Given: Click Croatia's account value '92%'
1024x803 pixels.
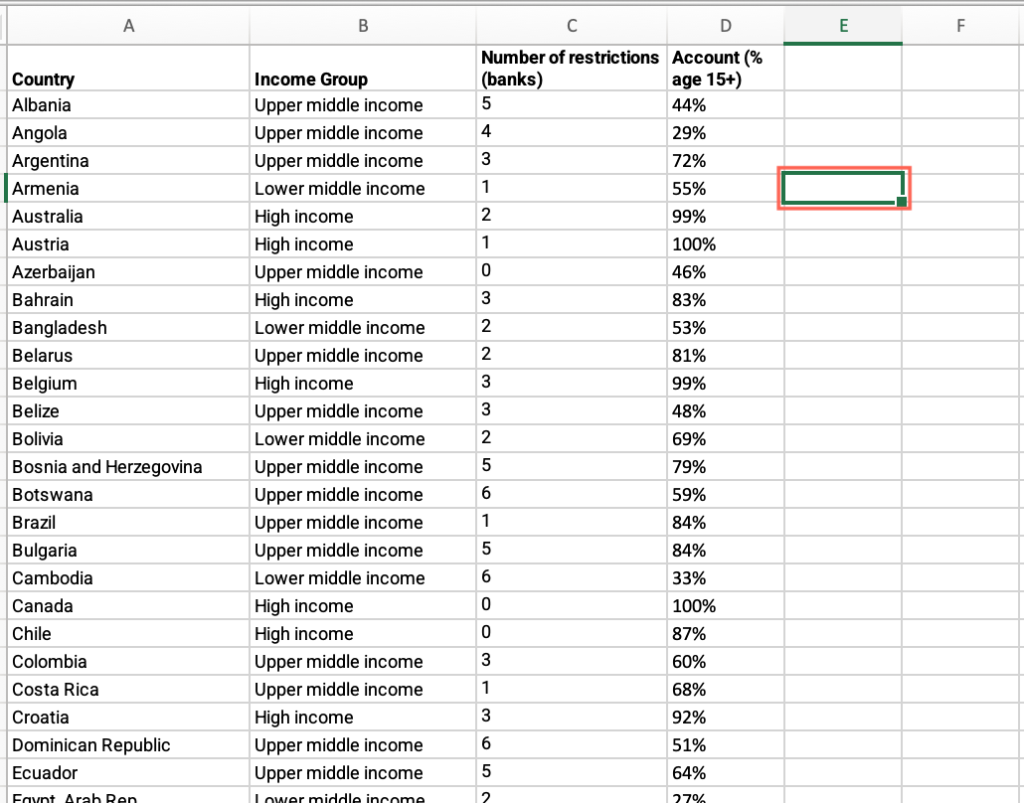Looking at the screenshot, I should pos(726,717).
